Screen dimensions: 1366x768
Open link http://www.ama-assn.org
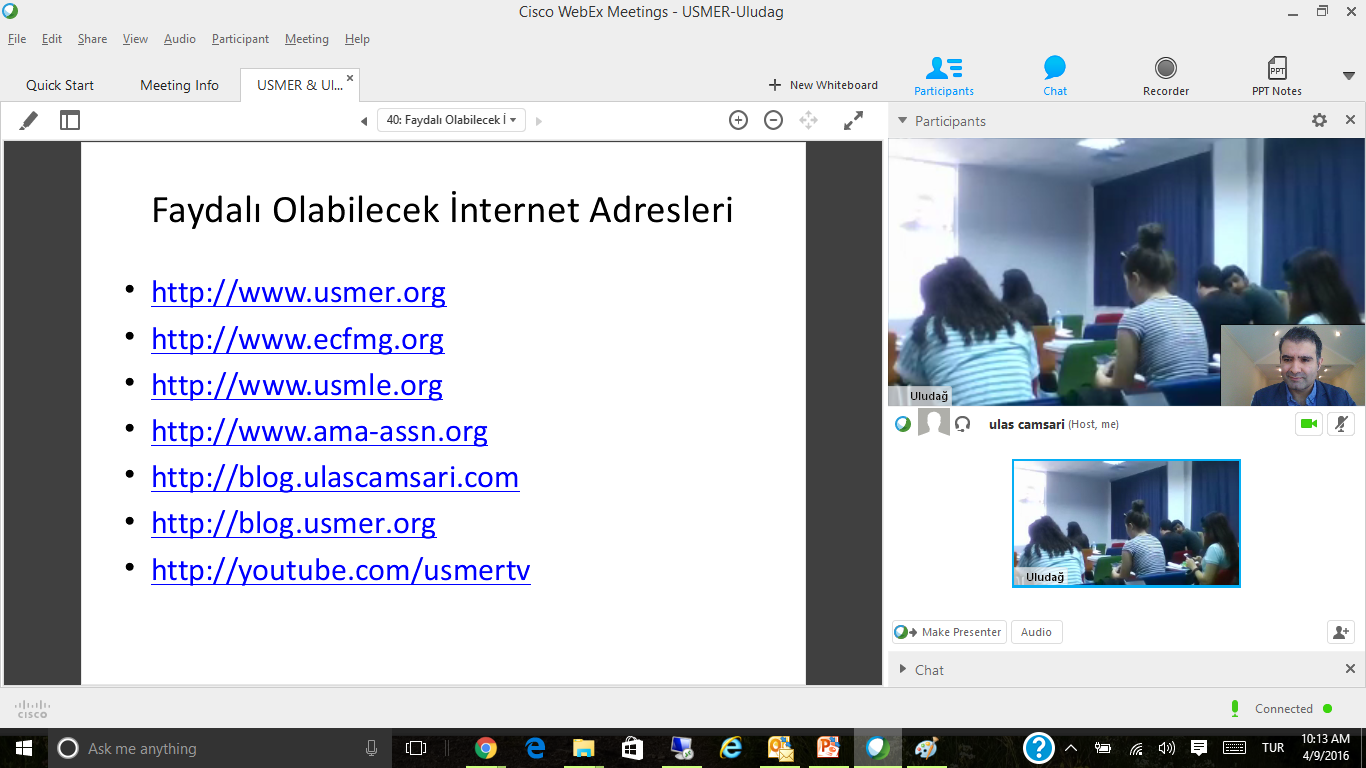pyautogui.click(x=319, y=431)
